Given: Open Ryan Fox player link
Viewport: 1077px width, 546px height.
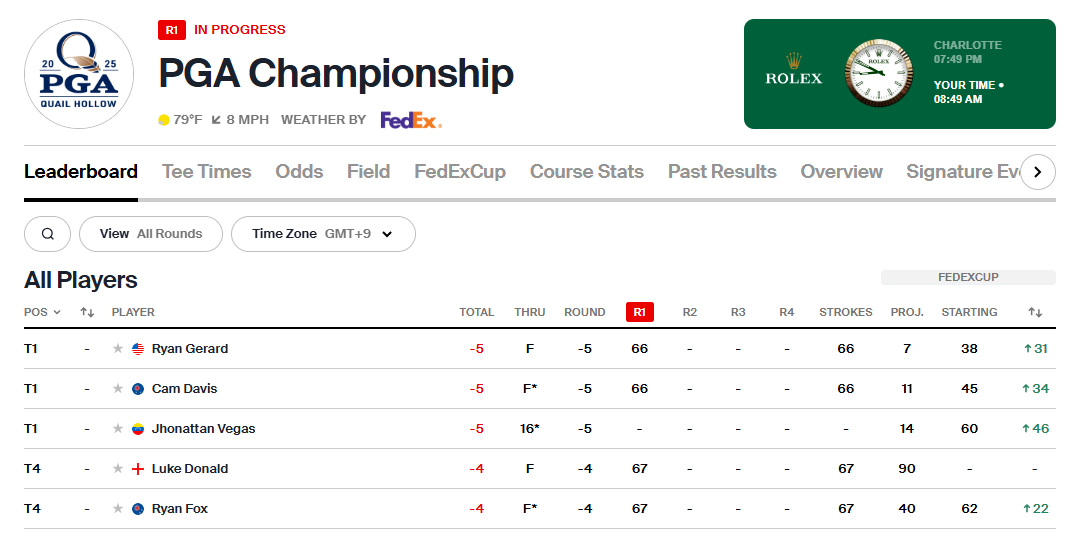Looking at the screenshot, I should (x=179, y=509).
